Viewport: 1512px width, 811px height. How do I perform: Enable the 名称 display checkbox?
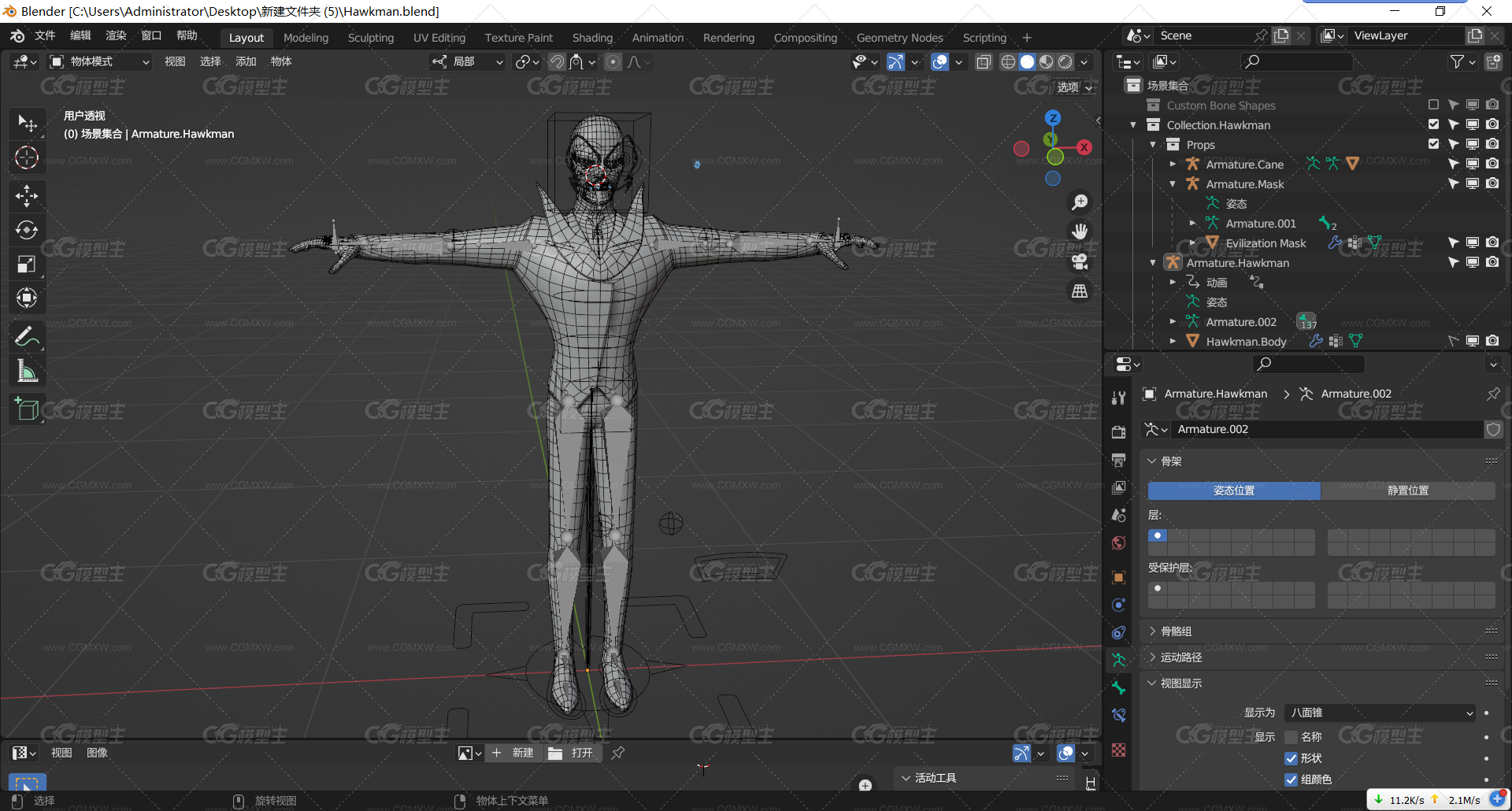tap(1291, 737)
